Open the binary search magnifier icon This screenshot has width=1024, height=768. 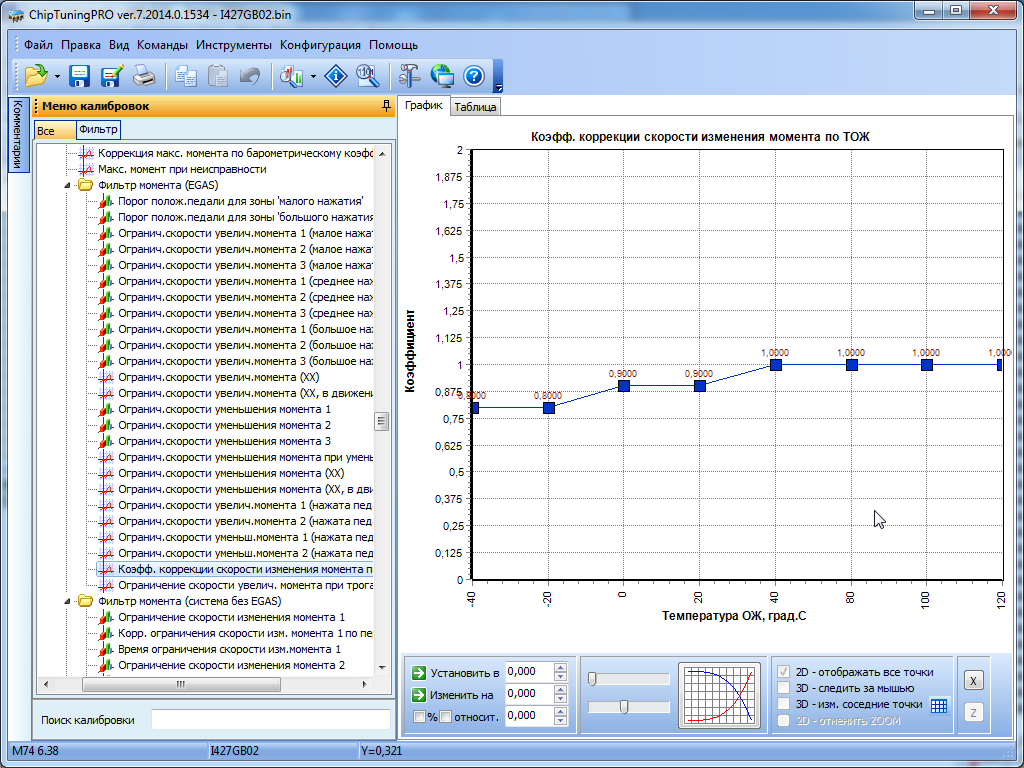pyautogui.click(x=367, y=76)
